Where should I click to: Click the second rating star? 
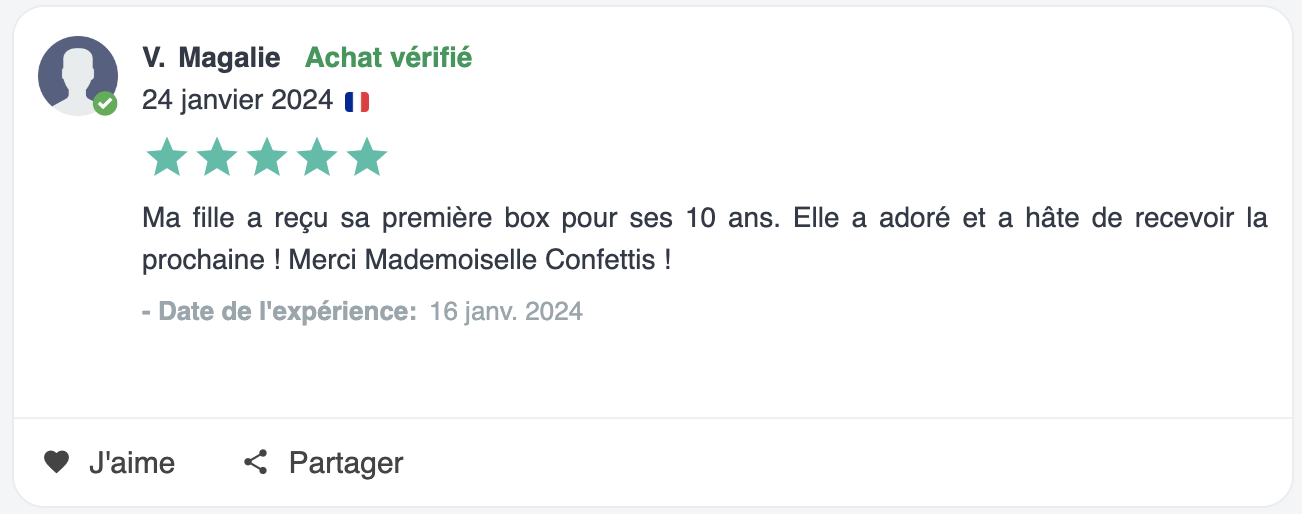coord(216,157)
